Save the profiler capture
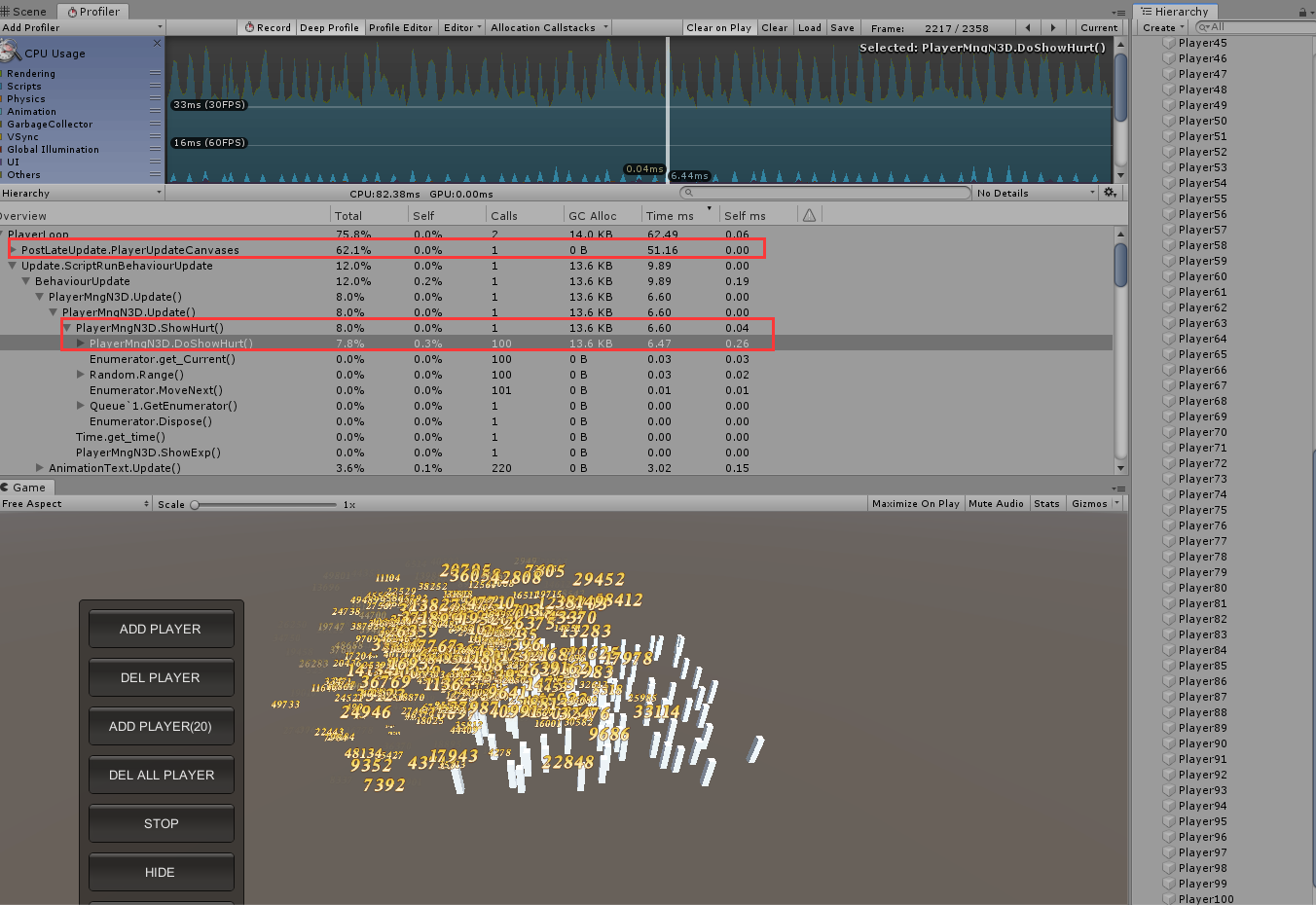 pos(843,27)
